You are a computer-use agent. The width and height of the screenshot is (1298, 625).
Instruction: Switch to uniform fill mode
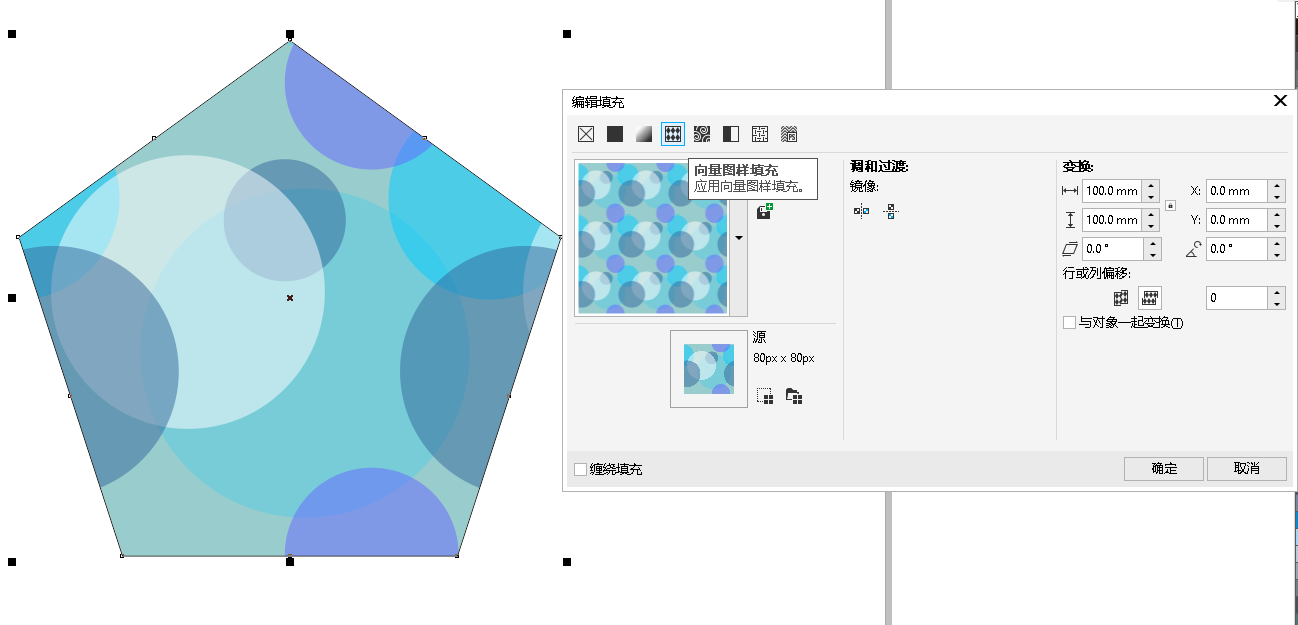pyautogui.click(x=614, y=133)
